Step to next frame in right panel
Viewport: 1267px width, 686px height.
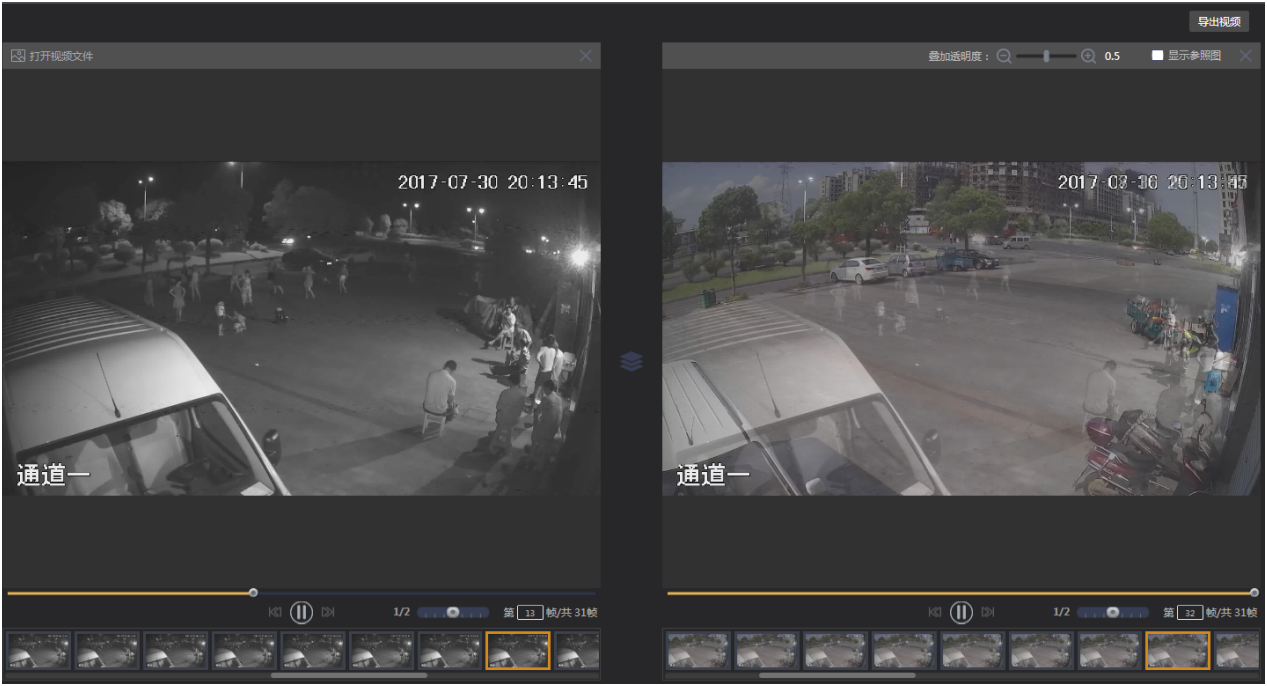[x=988, y=612]
